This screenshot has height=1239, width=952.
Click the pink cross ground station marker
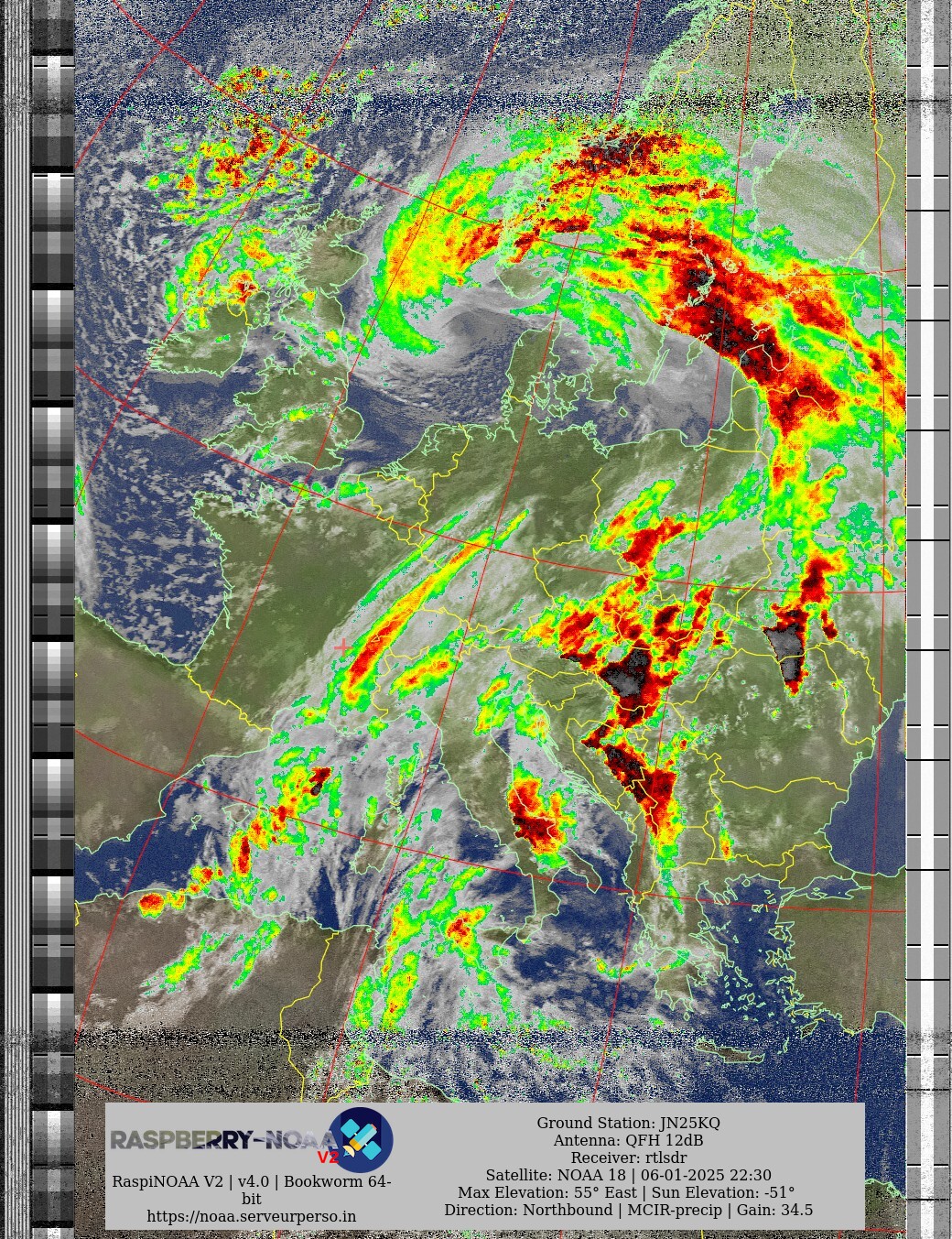click(342, 647)
